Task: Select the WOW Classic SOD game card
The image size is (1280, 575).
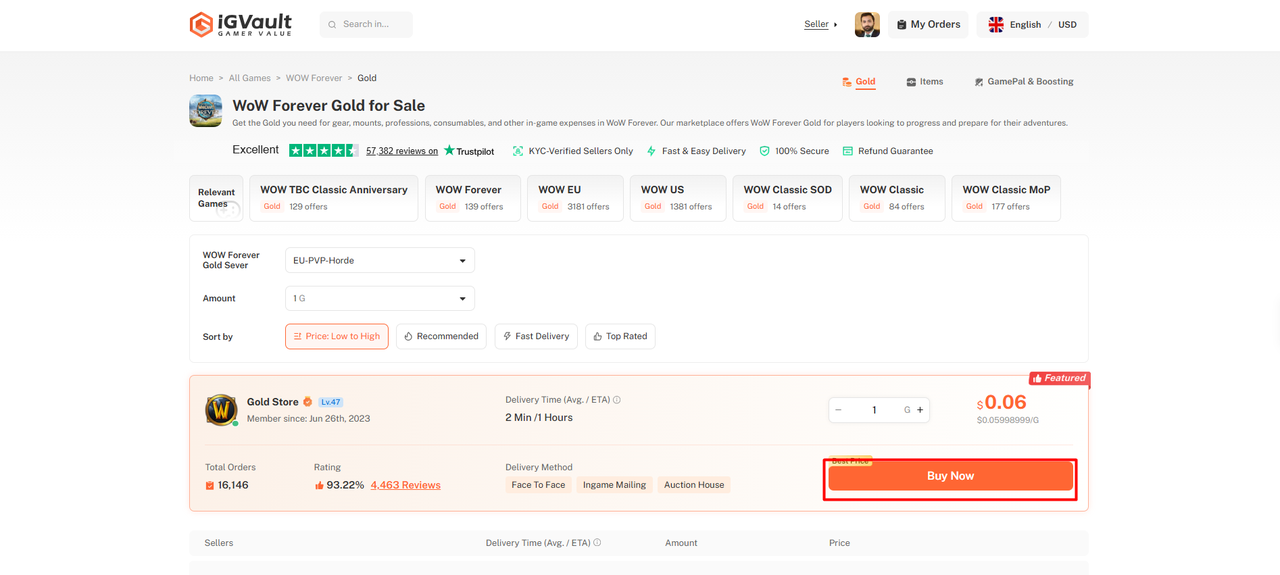Action: click(788, 198)
